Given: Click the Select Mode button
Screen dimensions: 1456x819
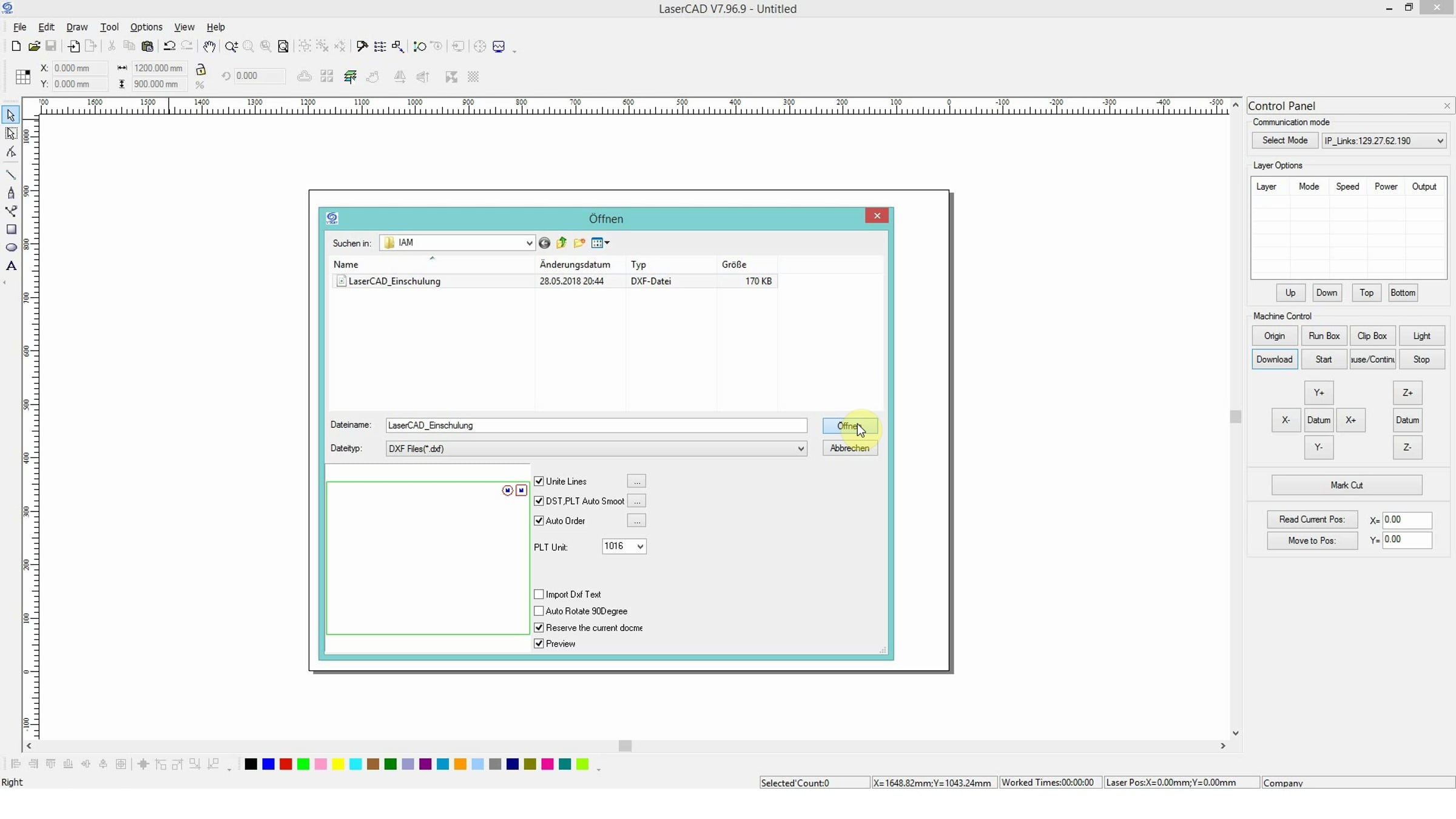Looking at the screenshot, I should [x=1285, y=140].
